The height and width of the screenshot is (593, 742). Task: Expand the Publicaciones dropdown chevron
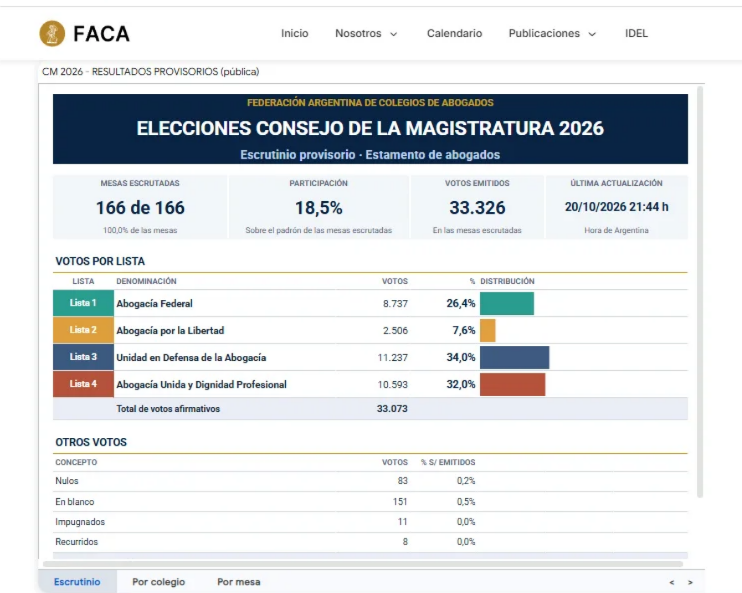click(592, 34)
